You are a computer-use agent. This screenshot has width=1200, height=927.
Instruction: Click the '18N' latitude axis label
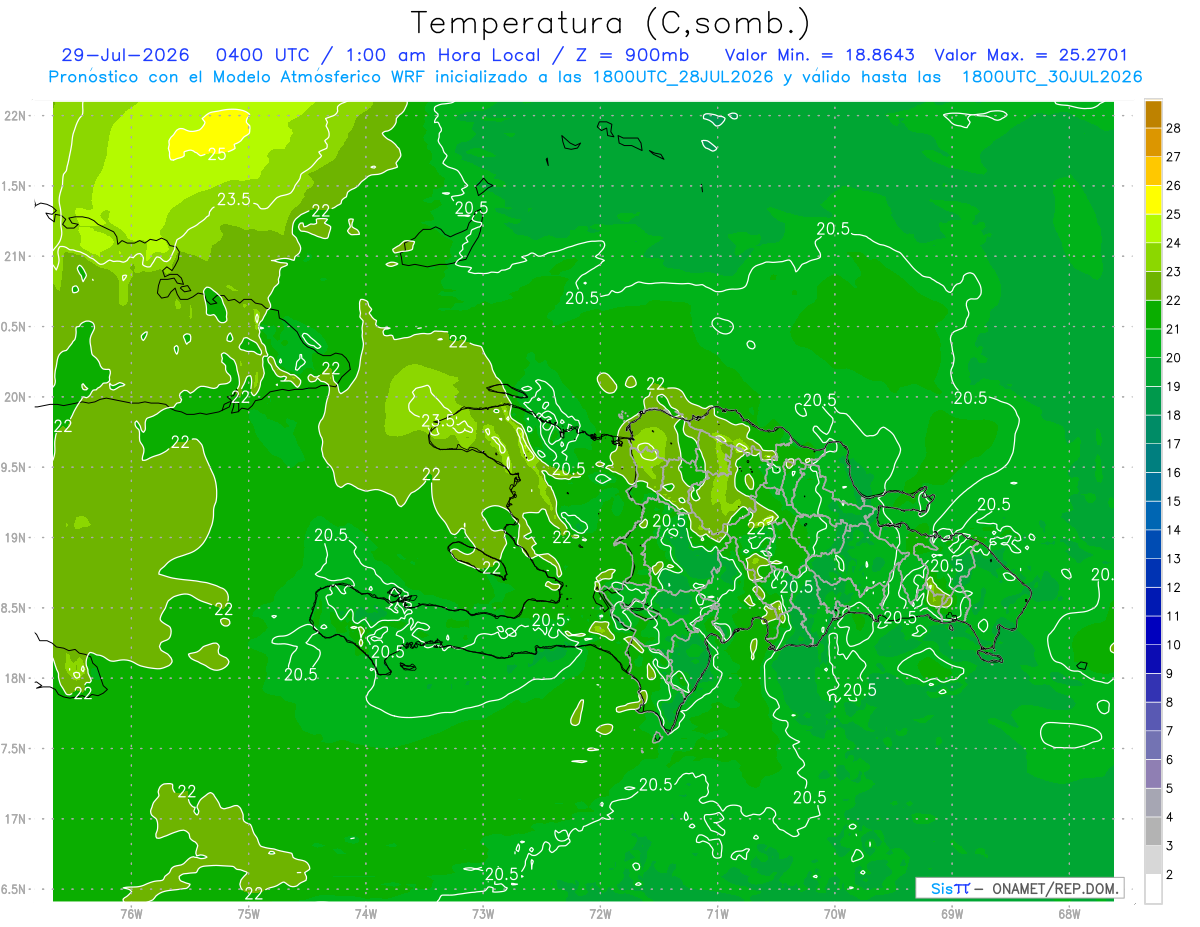point(15,678)
